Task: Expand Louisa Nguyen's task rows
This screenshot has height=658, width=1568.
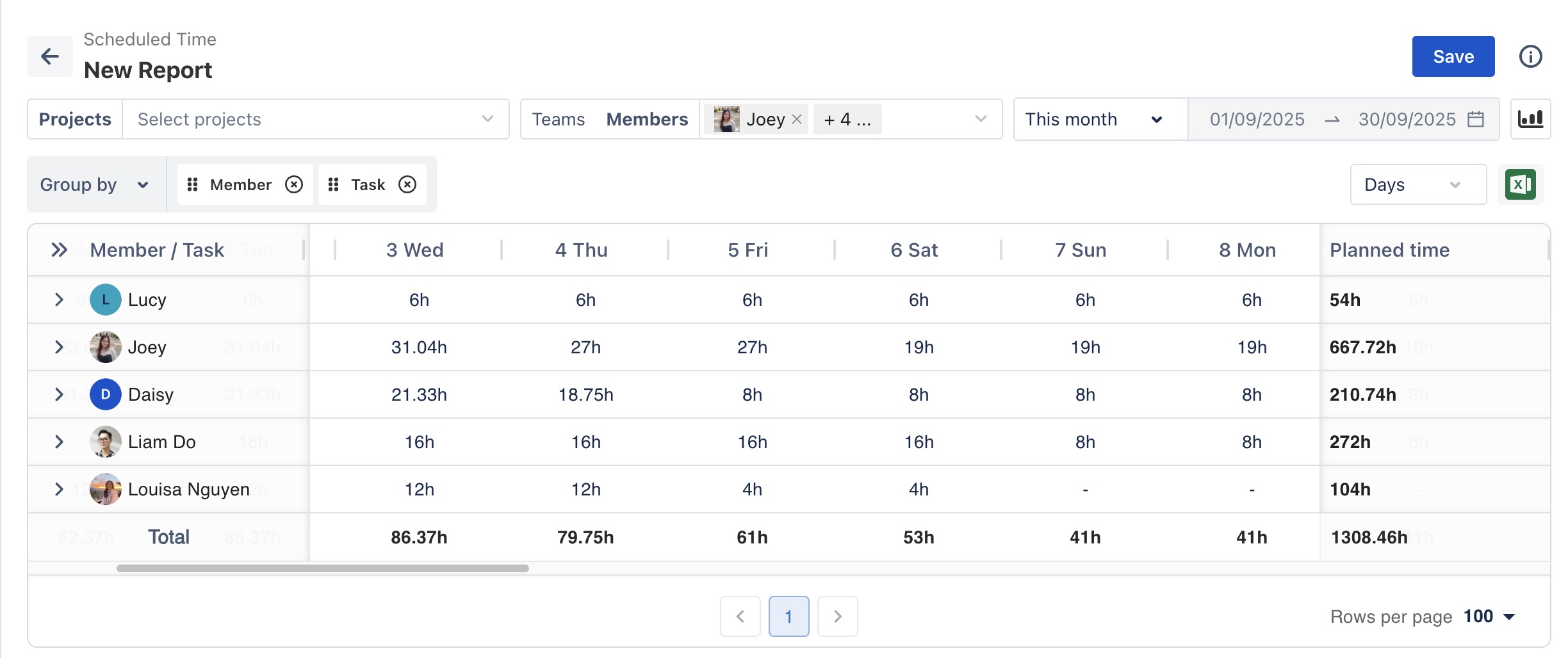Action: click(x=59, y=489)
